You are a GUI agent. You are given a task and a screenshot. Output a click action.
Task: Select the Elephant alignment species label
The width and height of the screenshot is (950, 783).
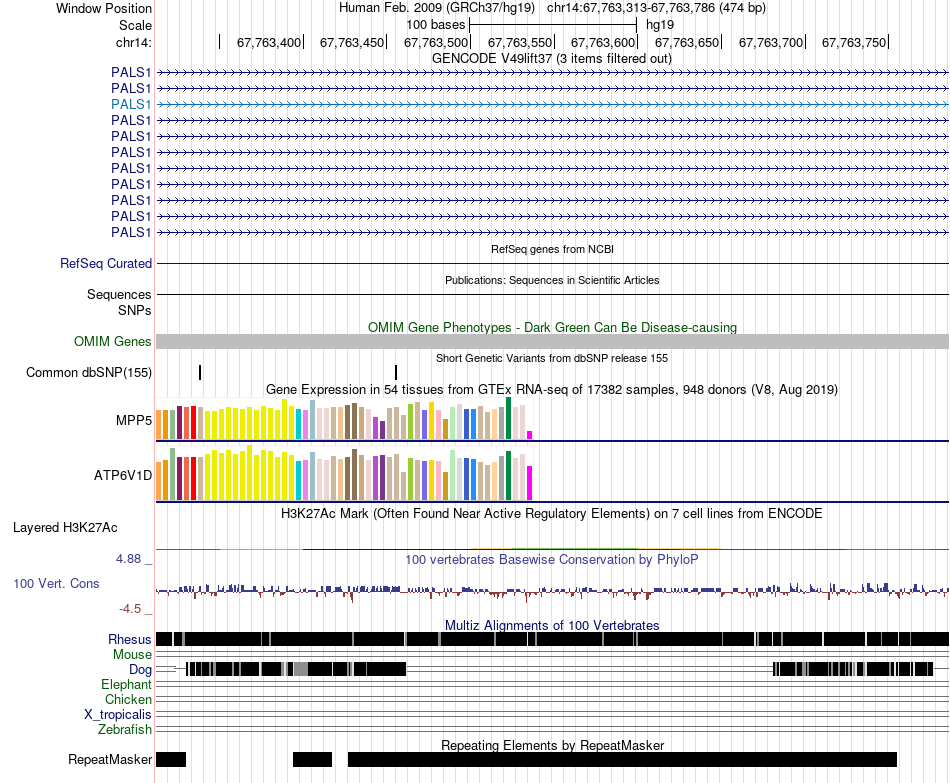coord(126,684)
